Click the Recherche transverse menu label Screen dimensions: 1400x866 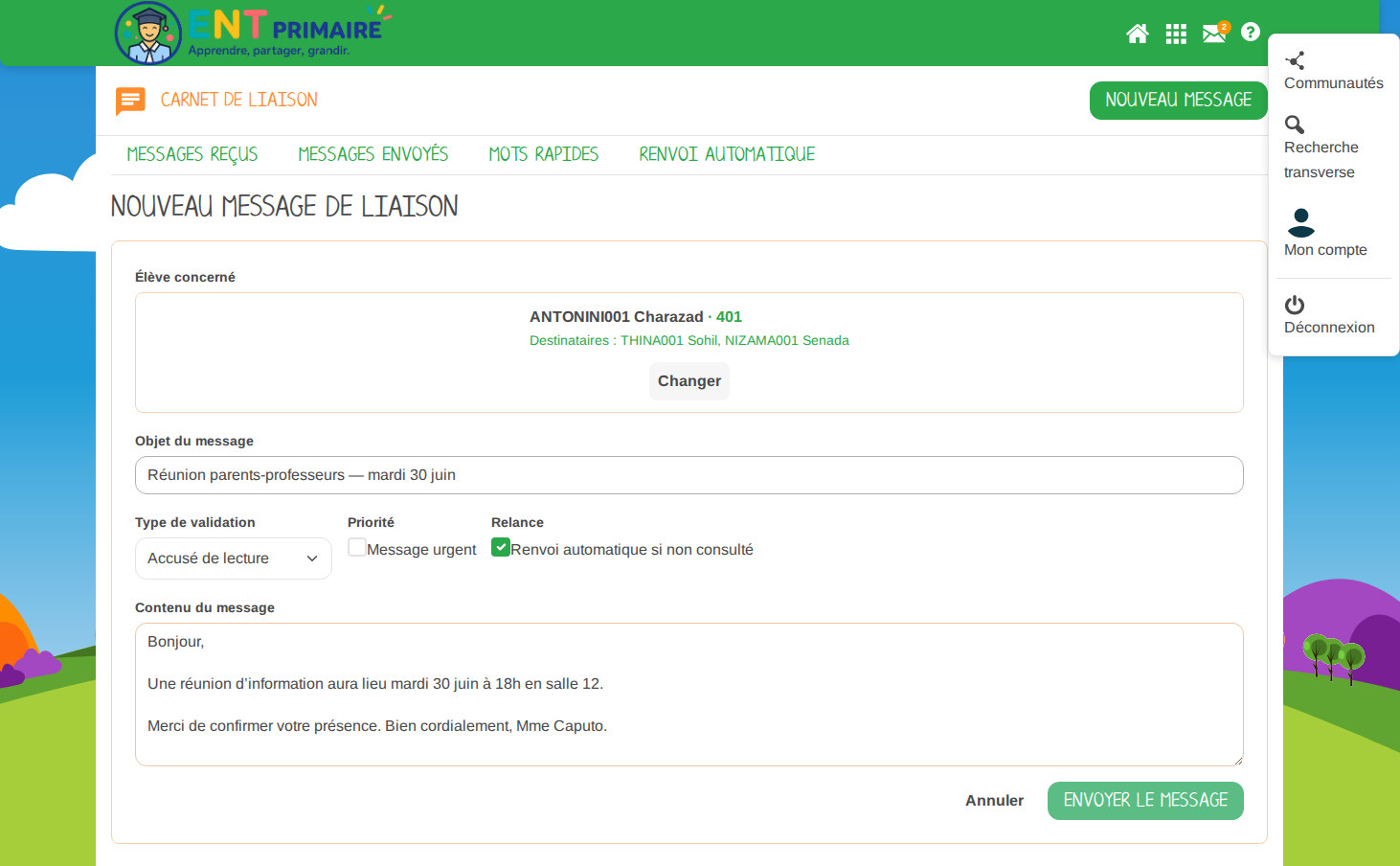tap(1321, 160)
